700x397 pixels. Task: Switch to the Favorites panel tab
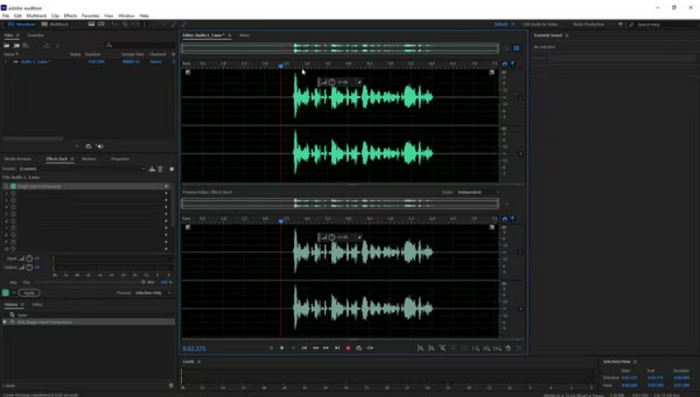36,35
